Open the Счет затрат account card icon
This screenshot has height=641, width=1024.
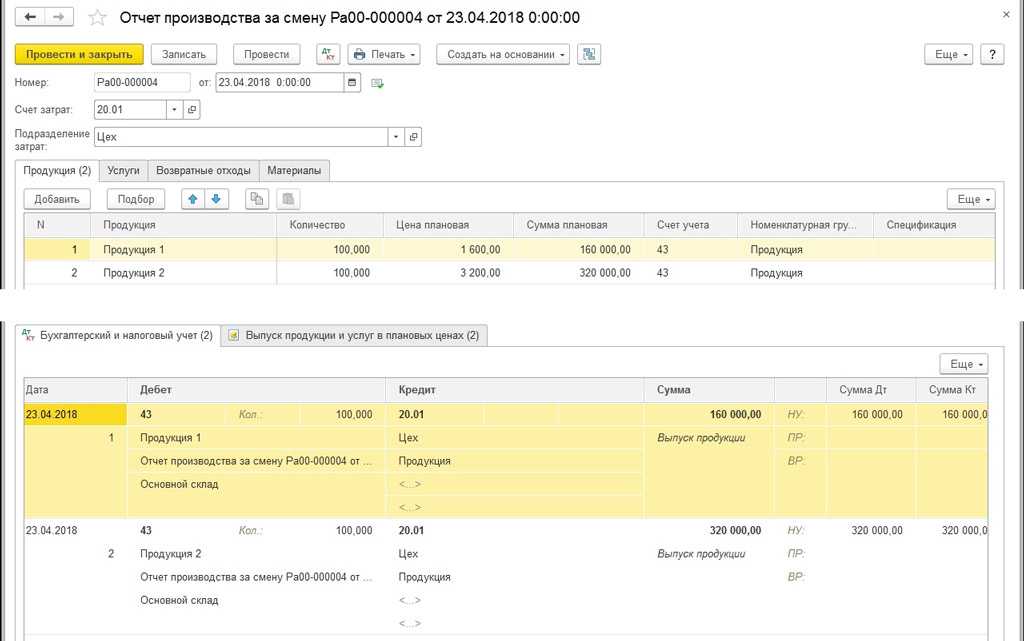click(192, 110)
